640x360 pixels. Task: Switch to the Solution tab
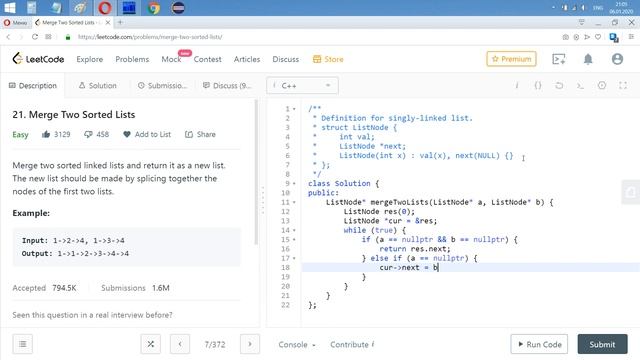click(x=98, y=86)
